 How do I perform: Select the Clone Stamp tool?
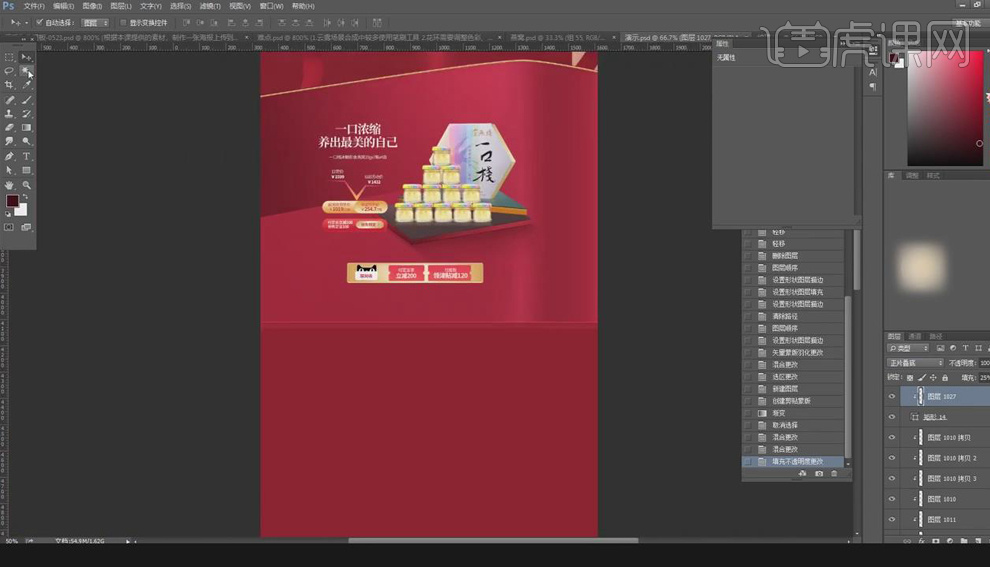(9, 114)
